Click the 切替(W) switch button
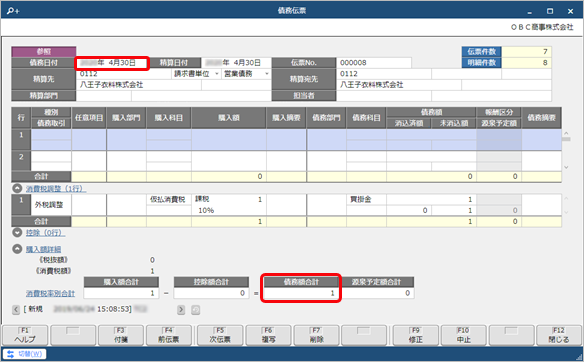Viewport: 584px width, 362px height. pos(25,354)
